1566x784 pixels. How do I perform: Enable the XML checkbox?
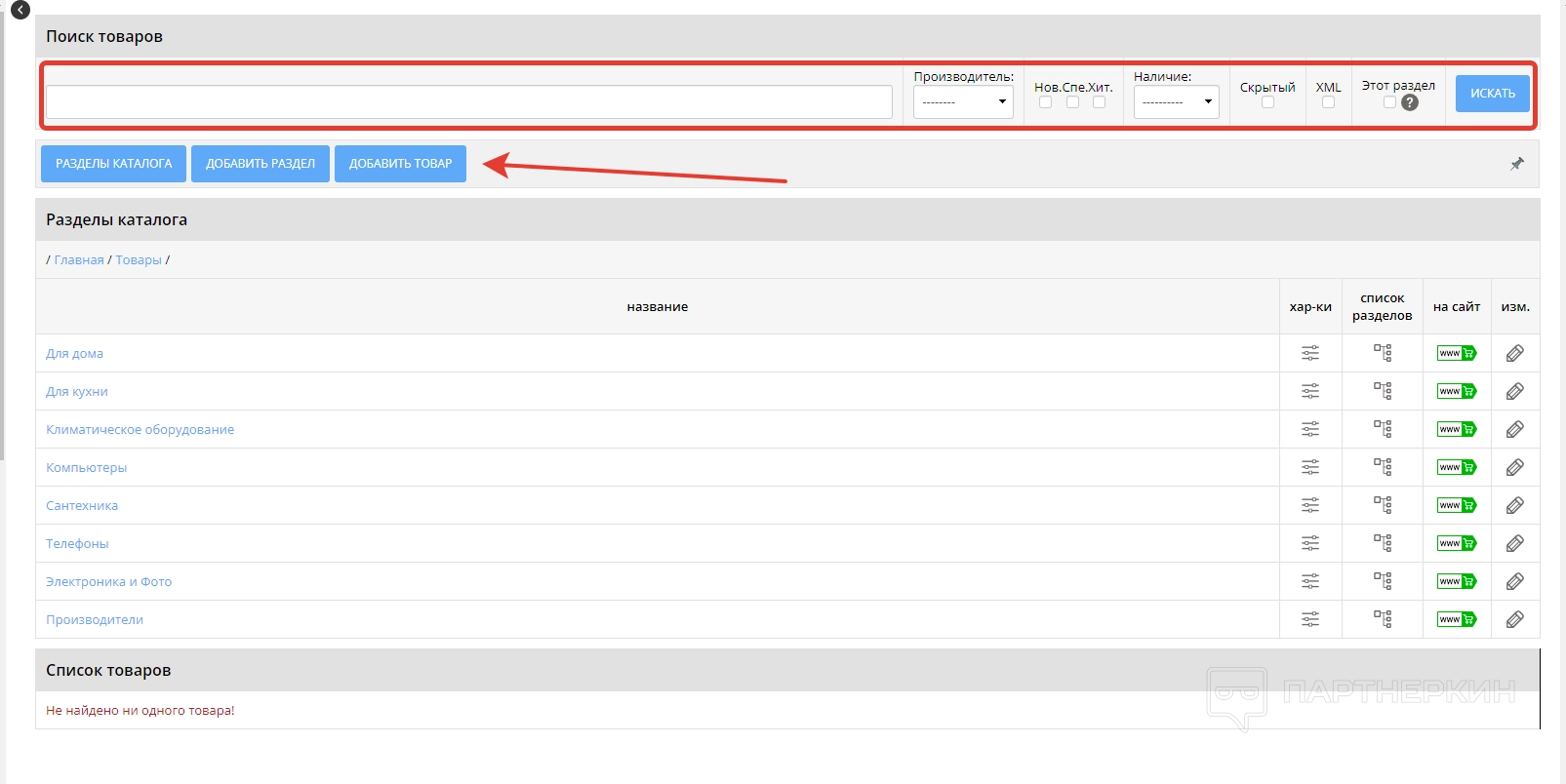click(1328, 102)
